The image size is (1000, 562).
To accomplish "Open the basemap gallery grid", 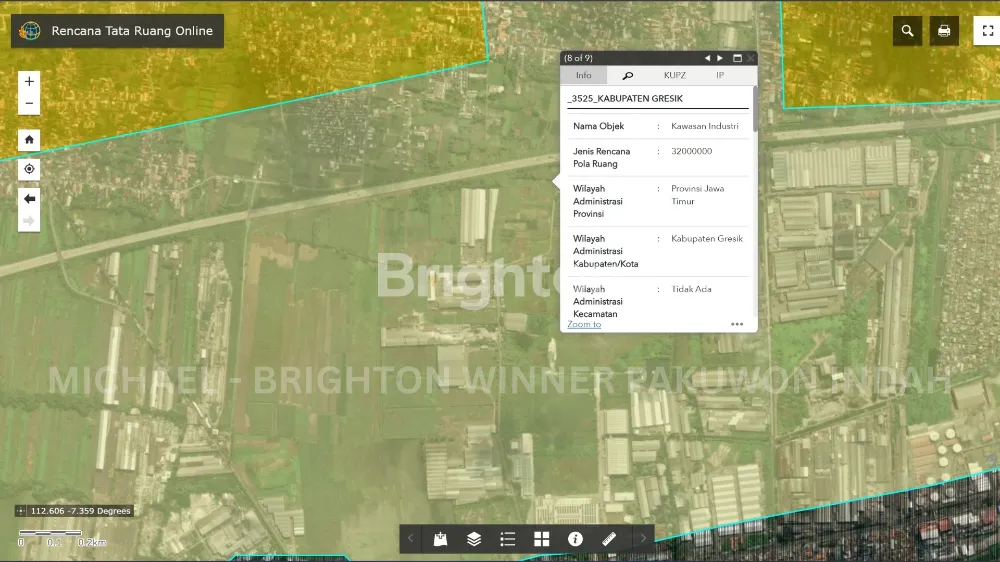I will [x=541, y=539].
